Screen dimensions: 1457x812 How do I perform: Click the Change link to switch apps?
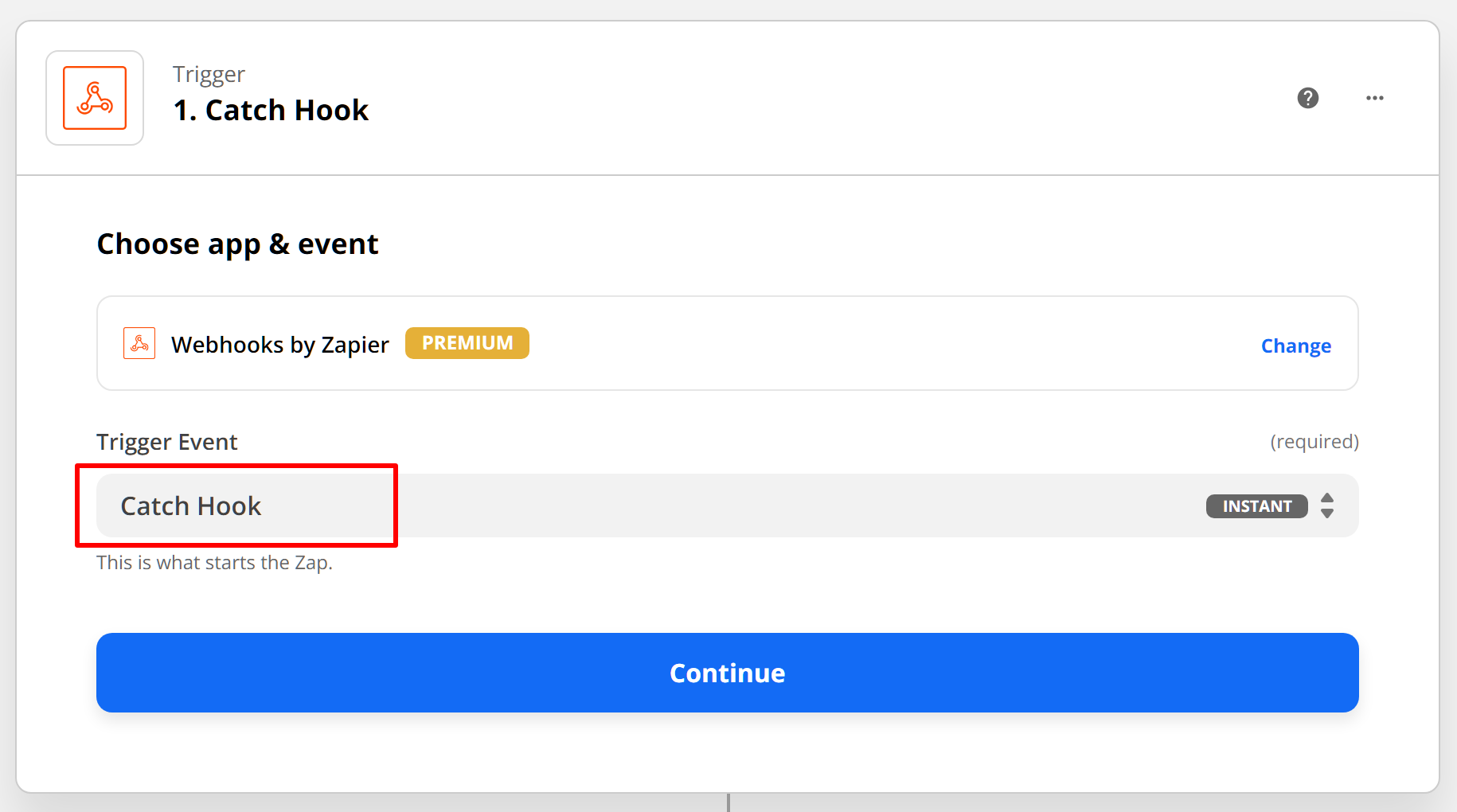pyautogui.click(x=1296, y=345)
